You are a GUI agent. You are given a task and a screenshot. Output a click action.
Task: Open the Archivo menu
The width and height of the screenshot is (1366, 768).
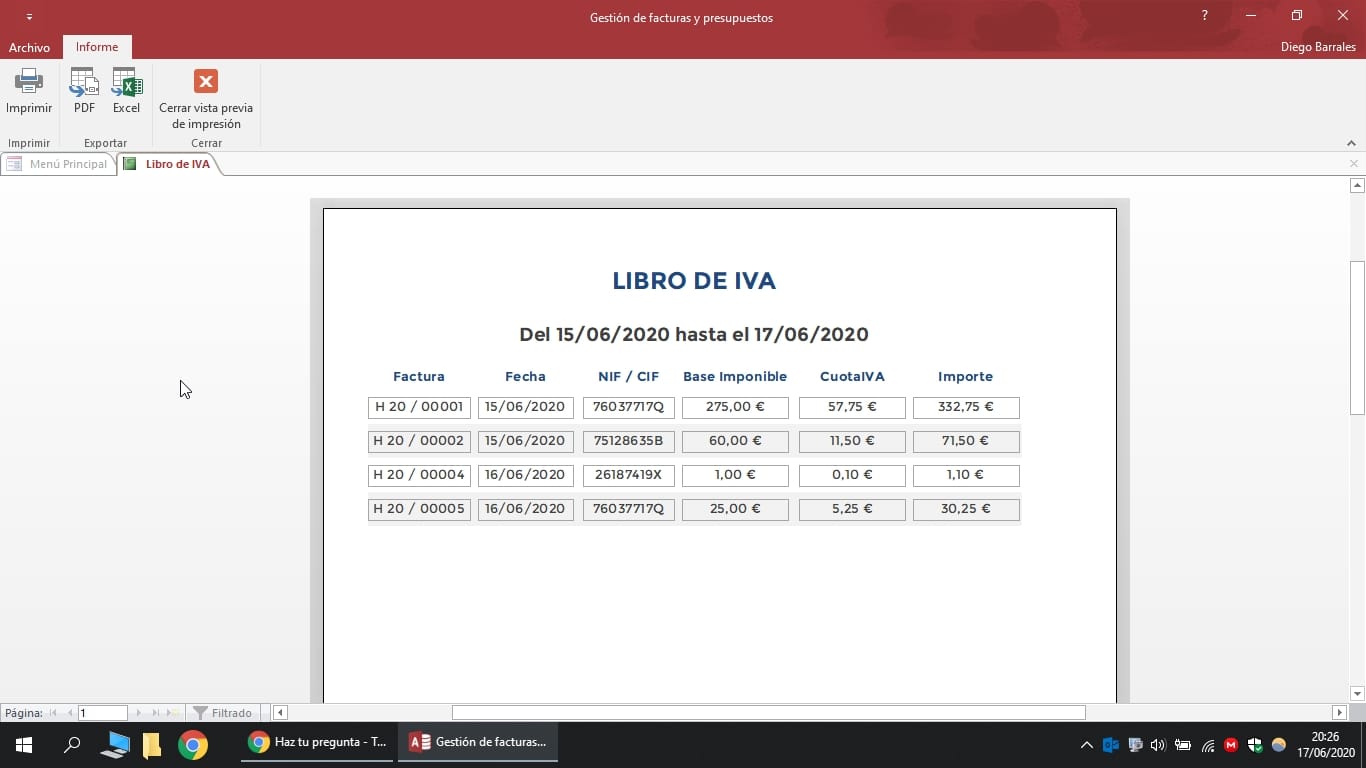pyautogui.click(x=29, y=47)
